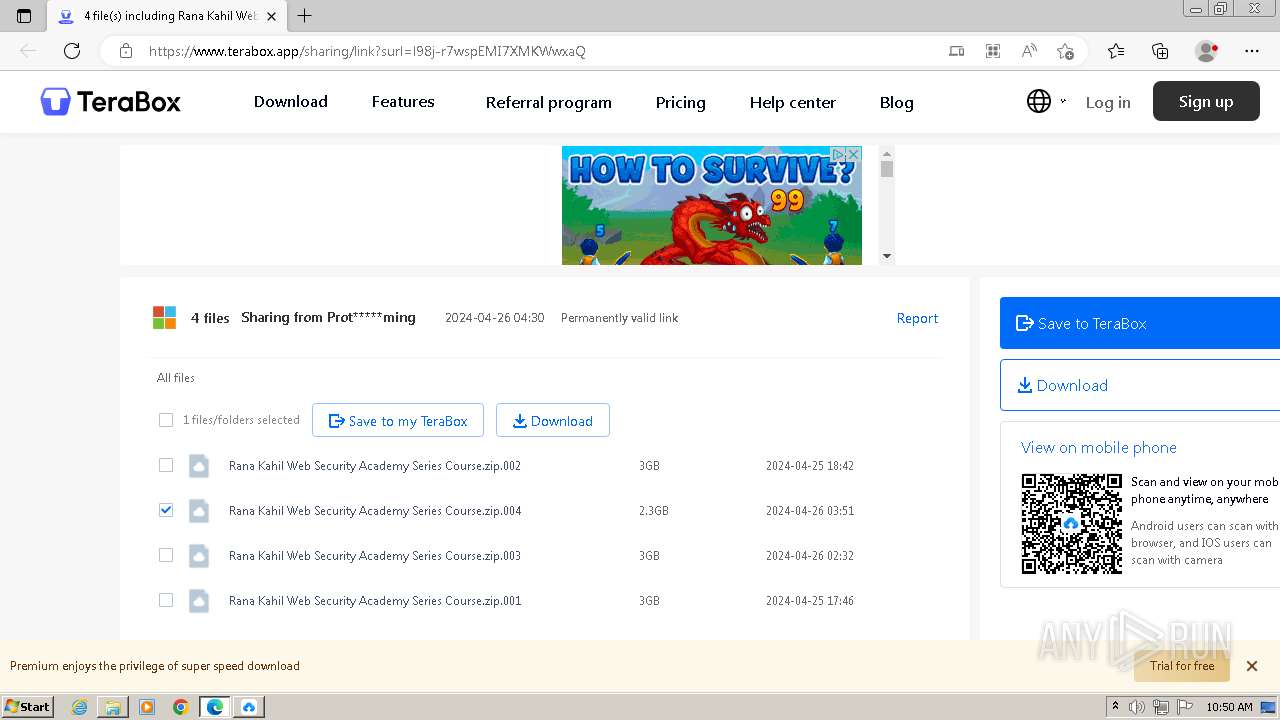
Task: Click the file icon of zip.002
Action: [199, 466]
